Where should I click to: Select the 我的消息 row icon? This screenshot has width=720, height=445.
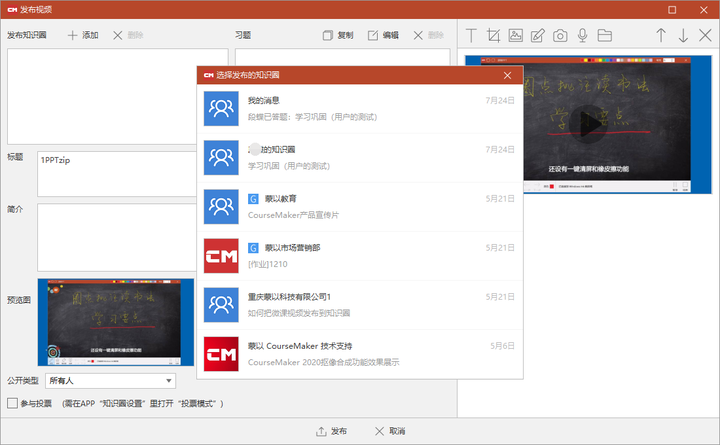click(x=221, y=108)
